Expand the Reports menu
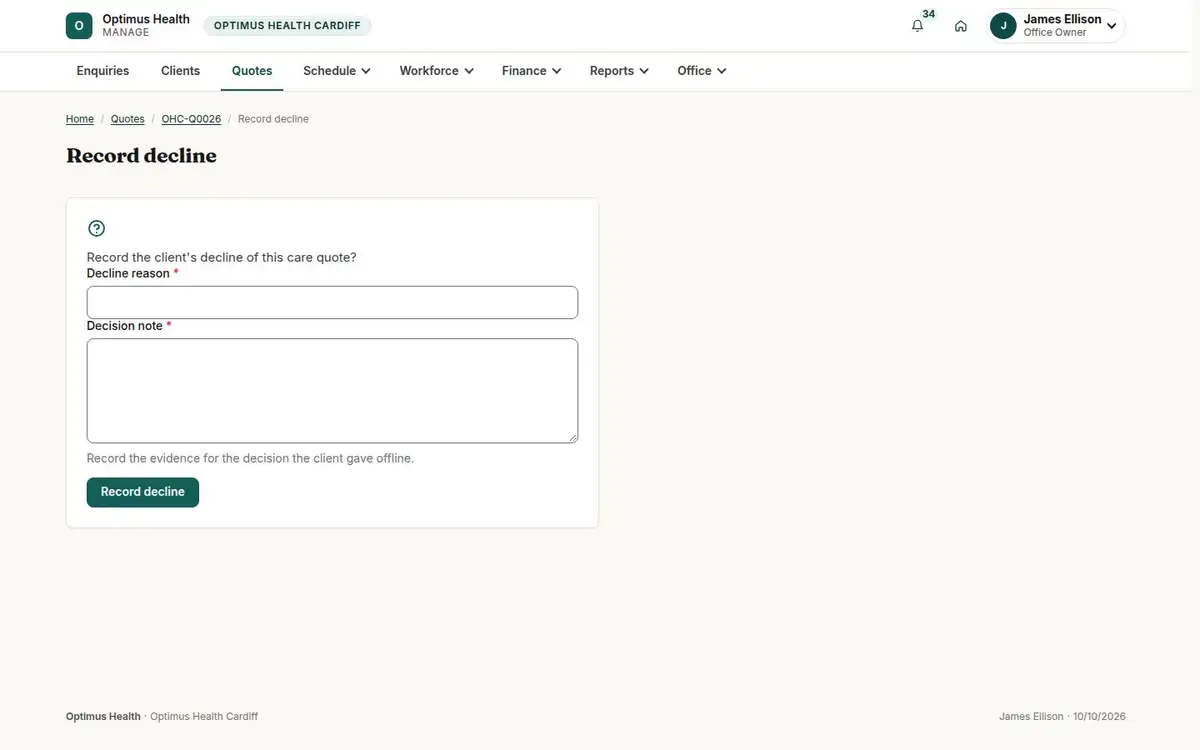Image resolution: width=1200 pixels, height=750 pixels. pyautogui.click(x=619, y=71)
